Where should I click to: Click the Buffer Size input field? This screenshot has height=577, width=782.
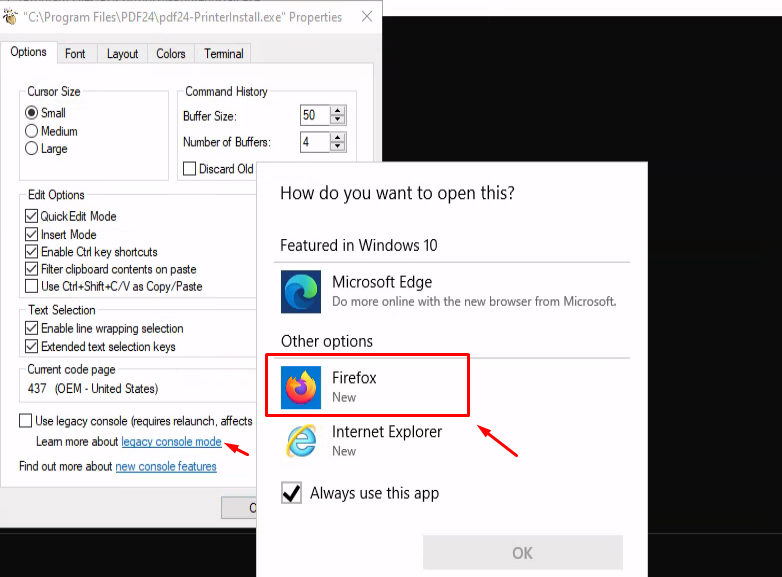[x=315, y=115]
